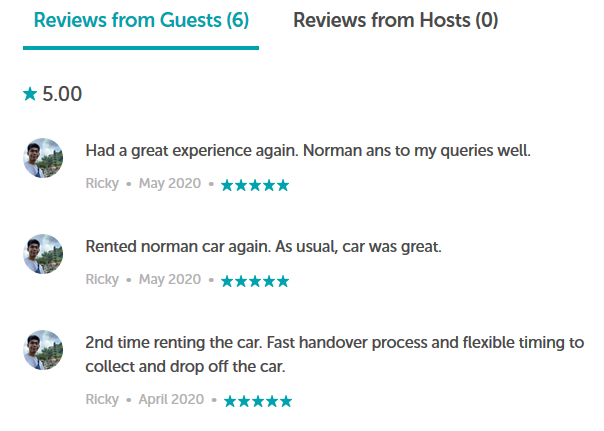Select the 5.00 overall rating number
The image size is (604, 431).
(62, 94)
